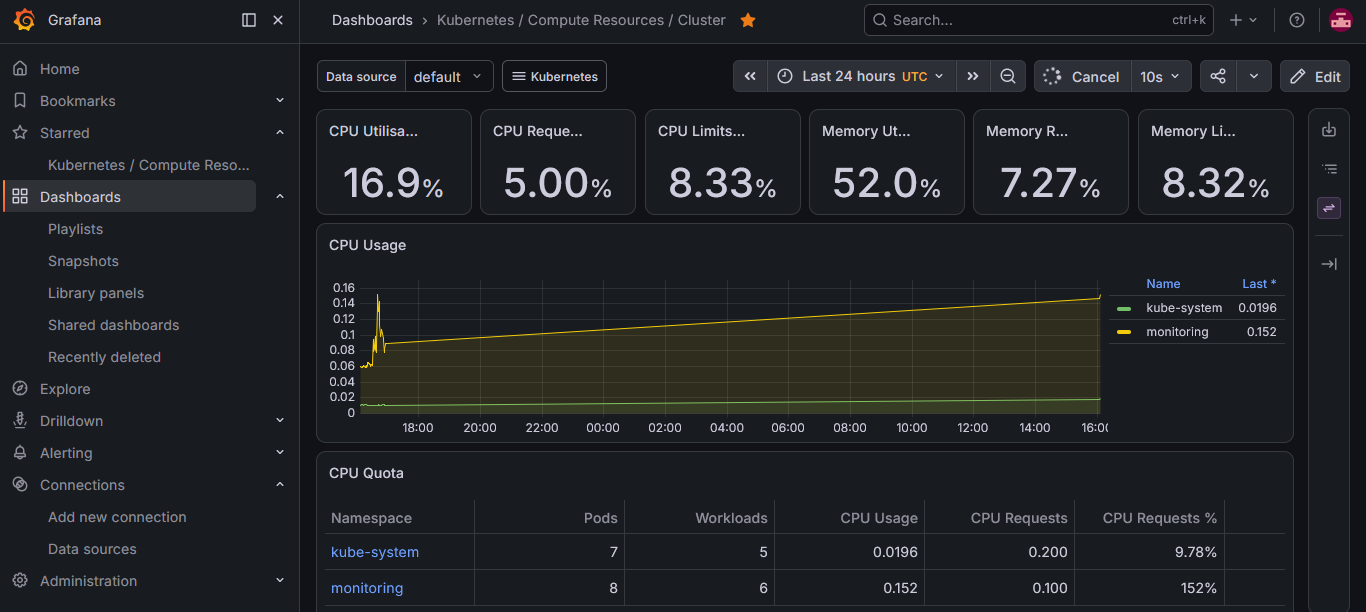This screenshot has height=612, width=1366.
Task: Collapse the right toolbar with arrow icon
Action: tap(1329, 264)
